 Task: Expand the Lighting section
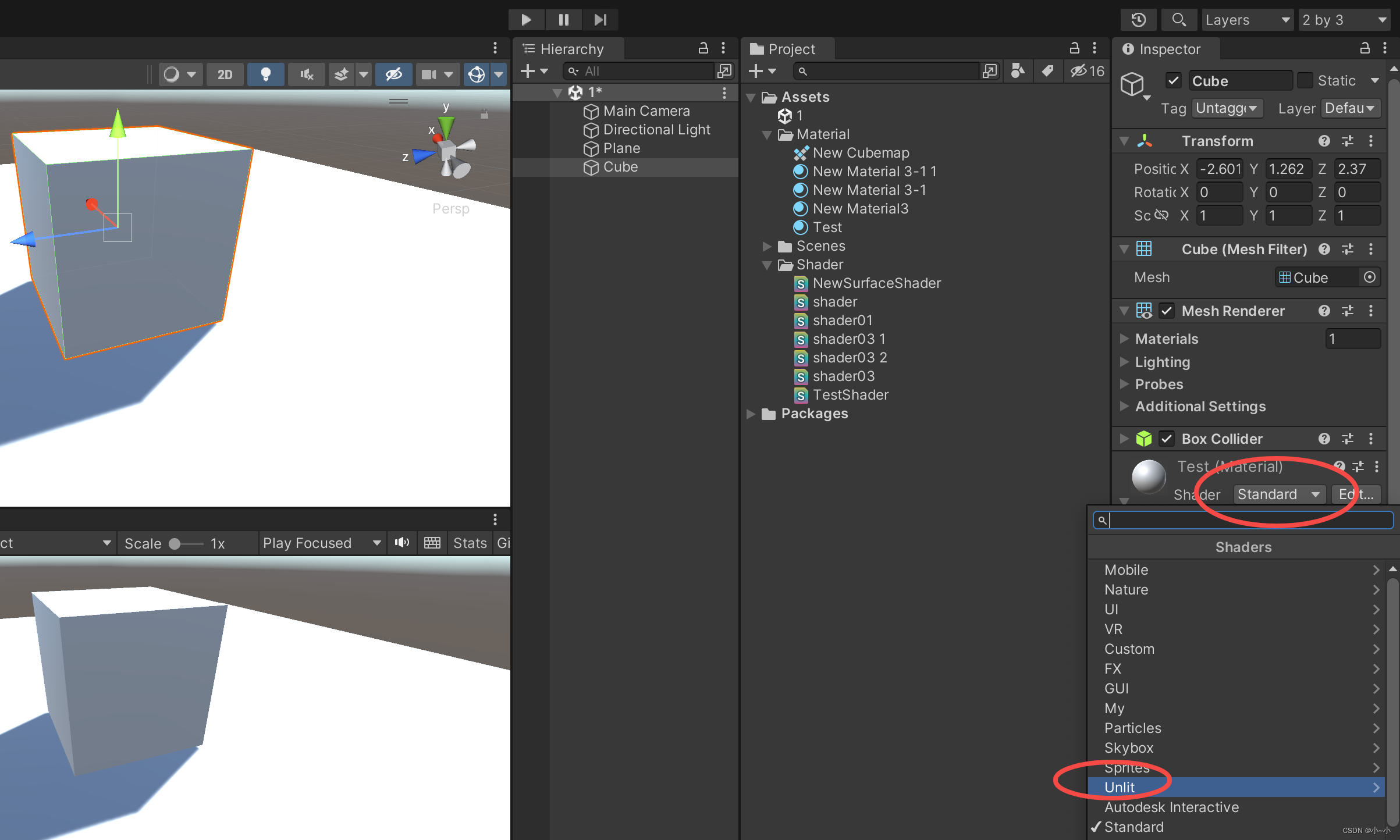coord(1124,362)
